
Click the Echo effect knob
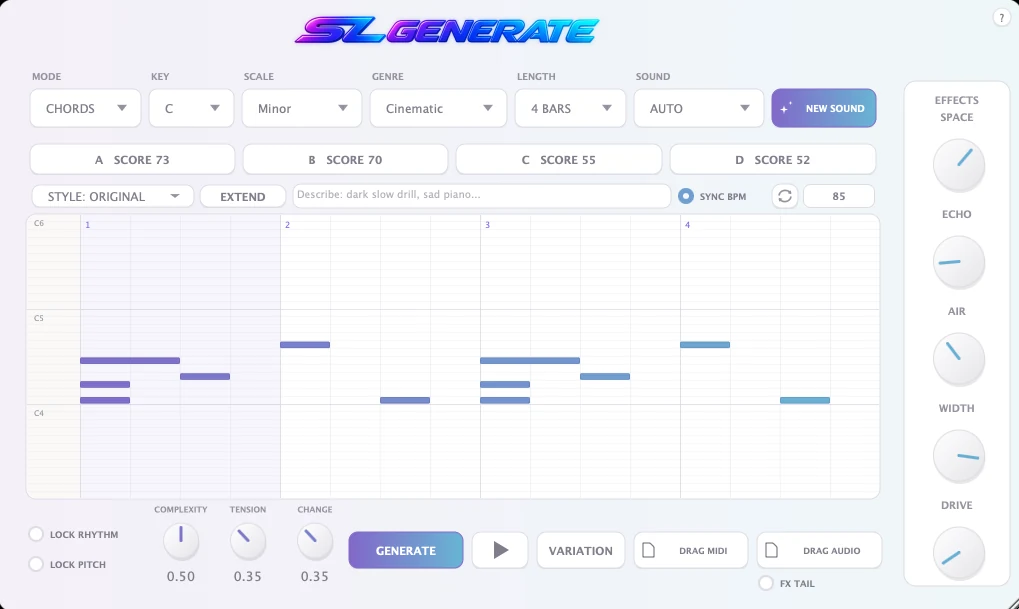pos(959,262)
